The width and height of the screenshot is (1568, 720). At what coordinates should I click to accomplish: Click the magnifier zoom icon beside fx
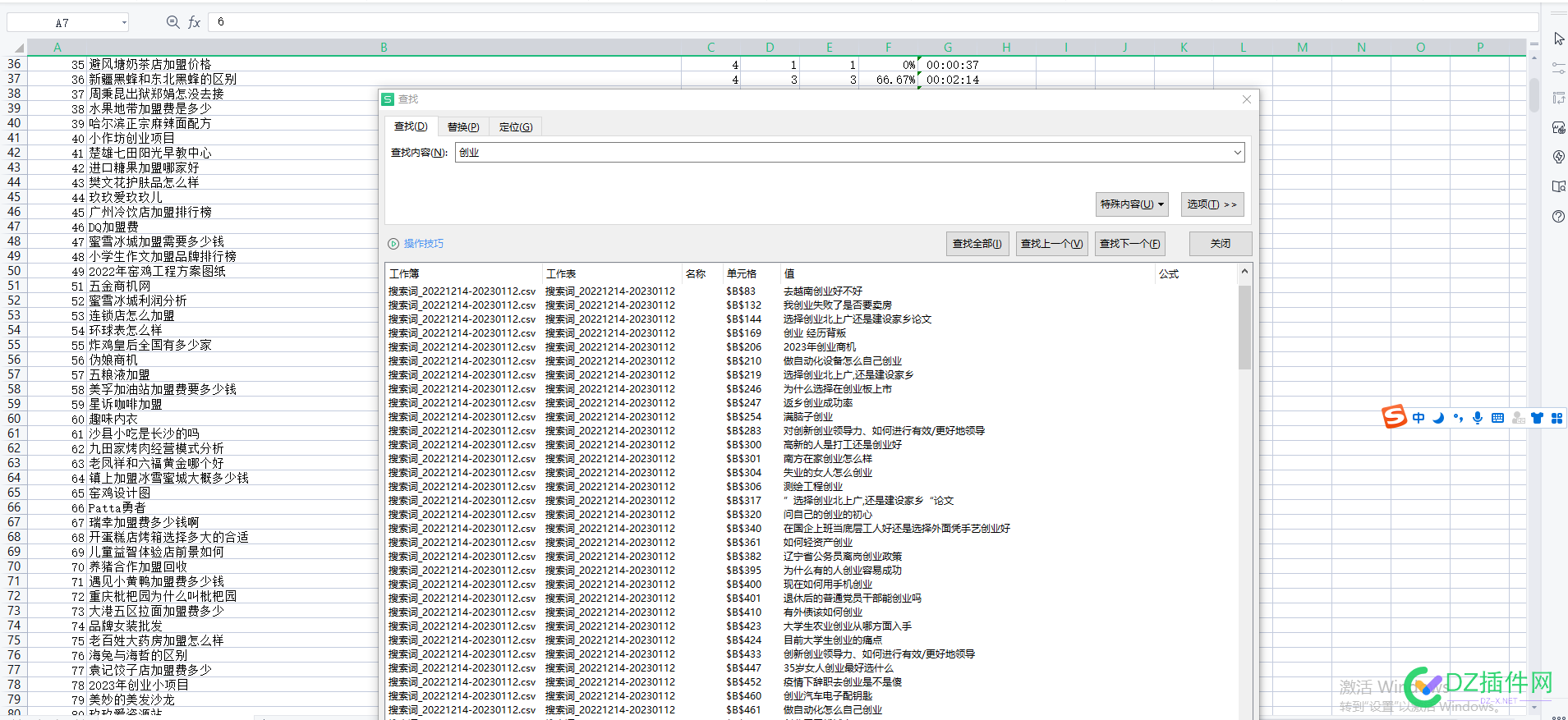tap(172, 22)
